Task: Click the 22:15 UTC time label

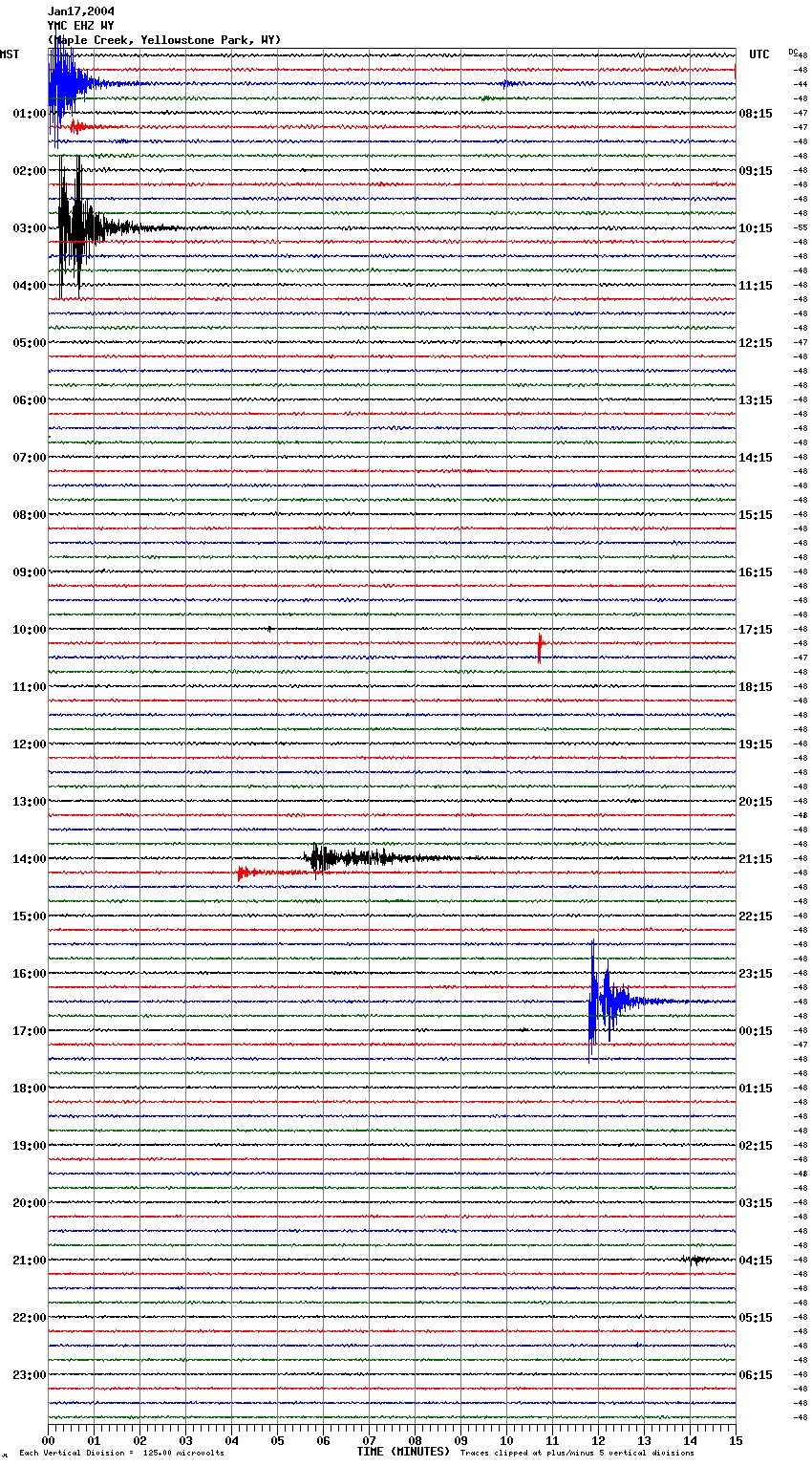Action: (756, 916)
